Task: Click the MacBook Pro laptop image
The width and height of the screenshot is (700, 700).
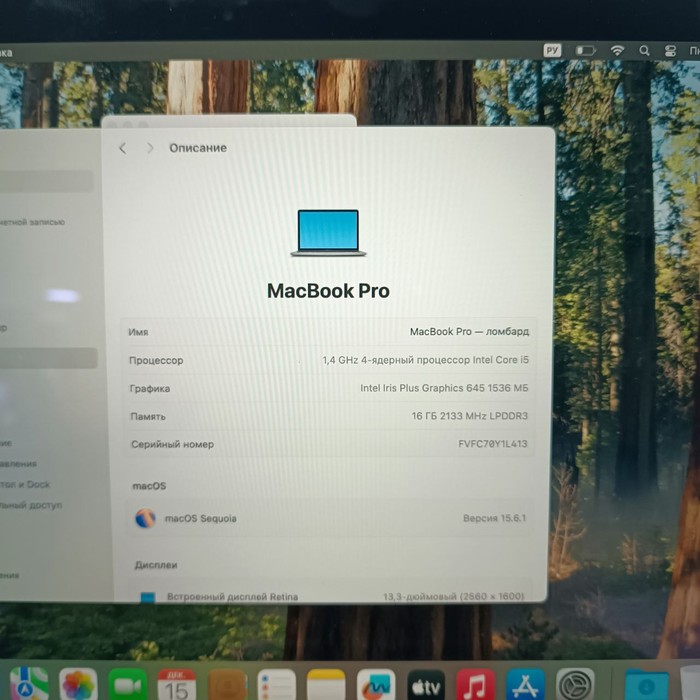Action: (328, 232)
